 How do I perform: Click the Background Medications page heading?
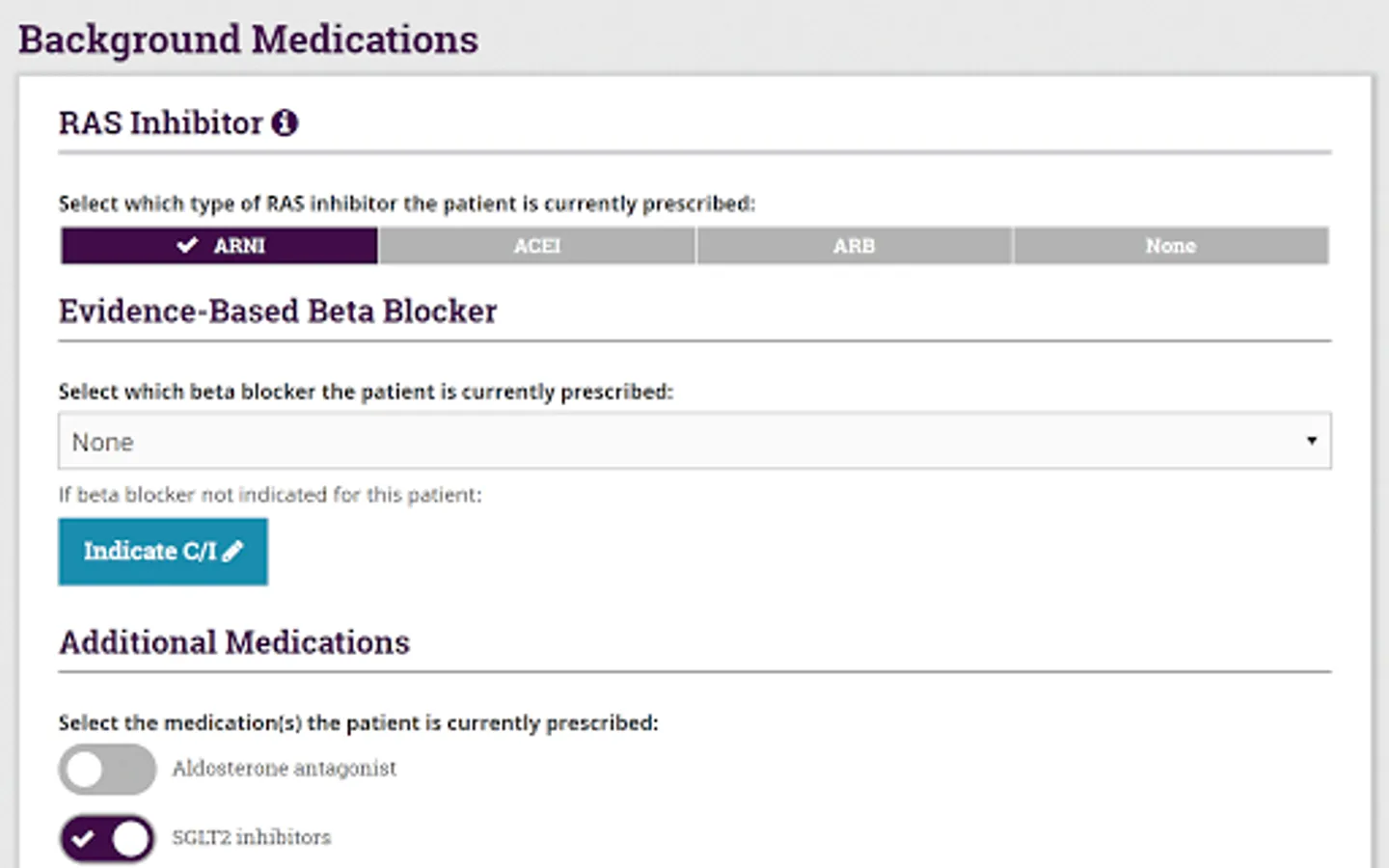click(x=248, y=40)
